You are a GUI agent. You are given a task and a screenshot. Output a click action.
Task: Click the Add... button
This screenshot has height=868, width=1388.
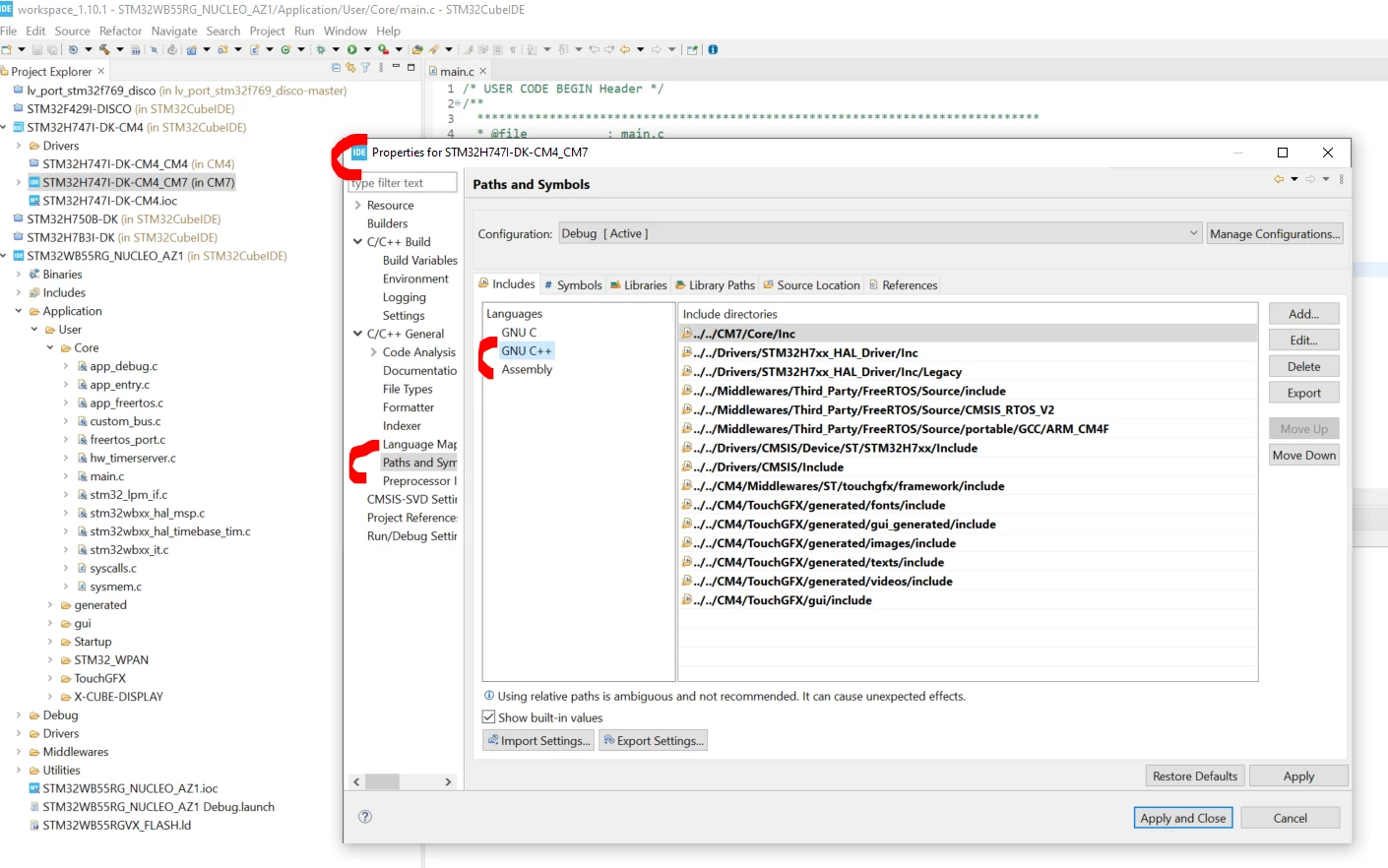[x=1303, y=314]
